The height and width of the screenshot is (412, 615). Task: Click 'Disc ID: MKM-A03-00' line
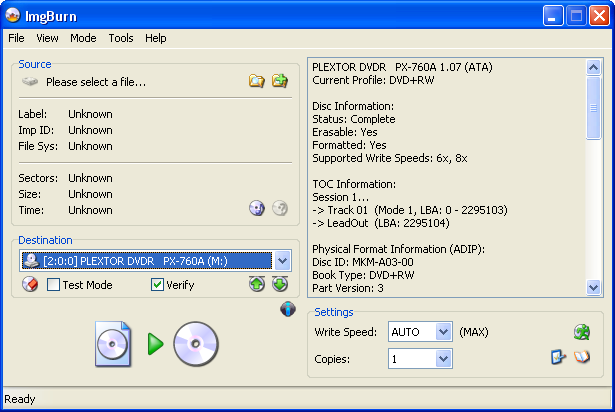[x=363, y=262]
